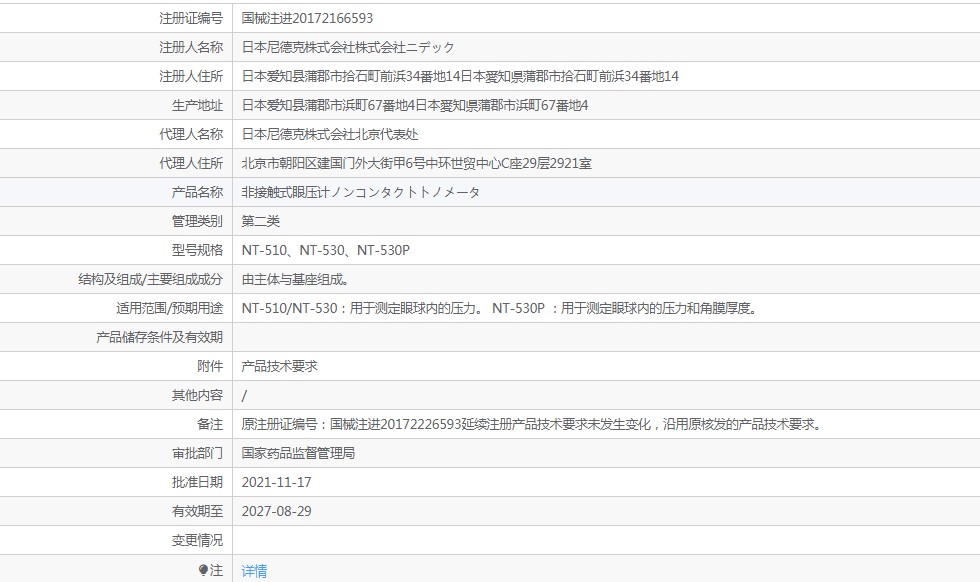
Task: Select the production address 浜町67番地4 value
Action: (415, 106)
